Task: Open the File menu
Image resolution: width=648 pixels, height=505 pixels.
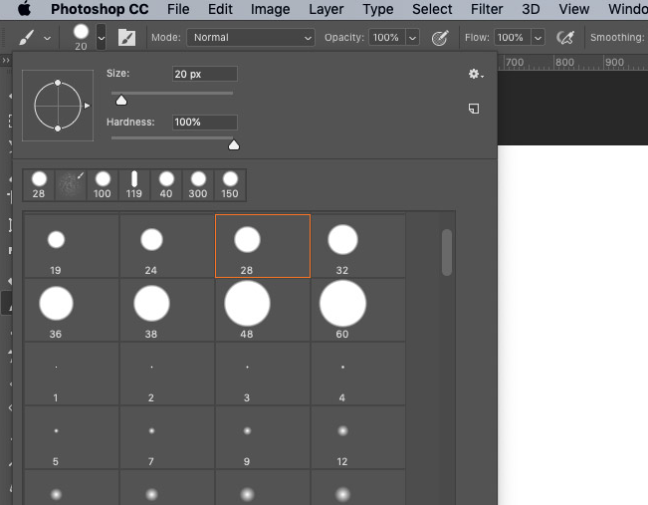Action: pyautogui.click(x=178, y=9)
